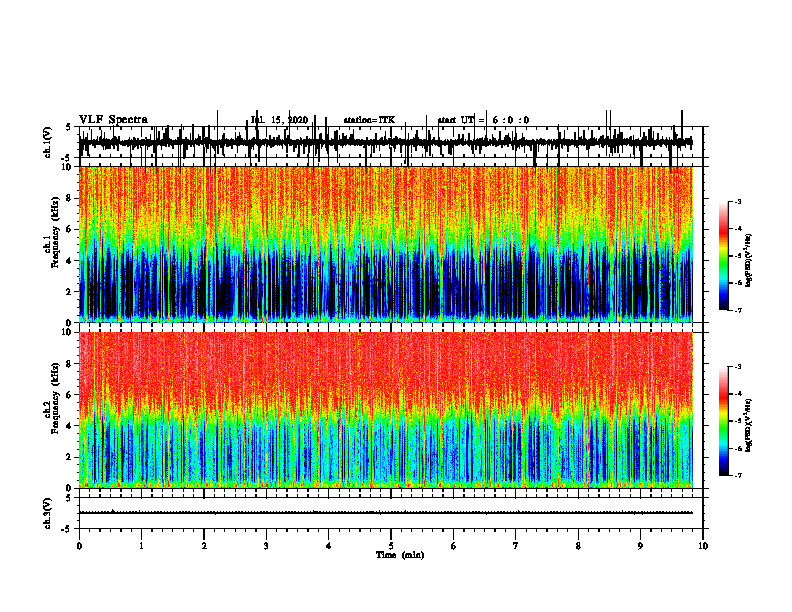
Task: Click the date label 'Jul. 15, 2020'
Action: pyautogui.click(x=279, y=120)
